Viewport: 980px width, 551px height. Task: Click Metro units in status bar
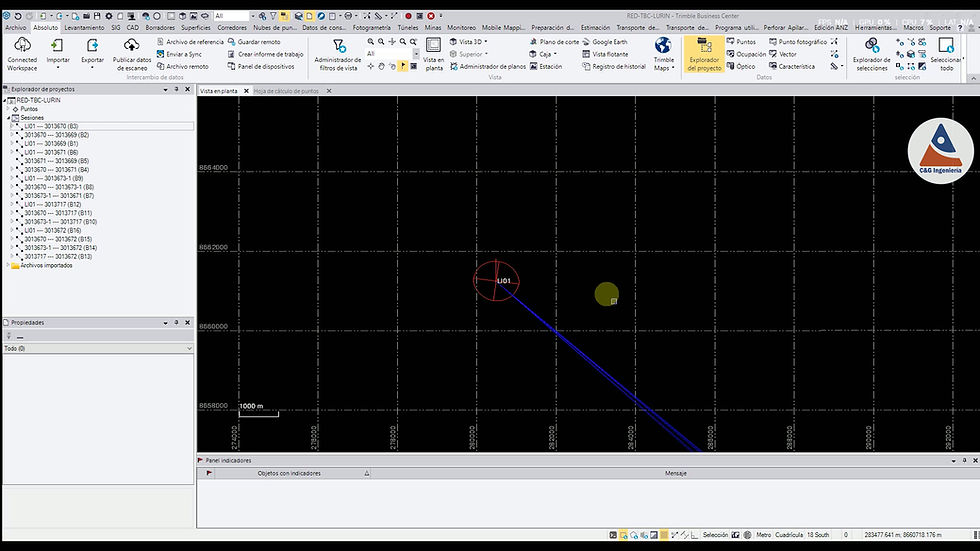[x=764, y=535]
